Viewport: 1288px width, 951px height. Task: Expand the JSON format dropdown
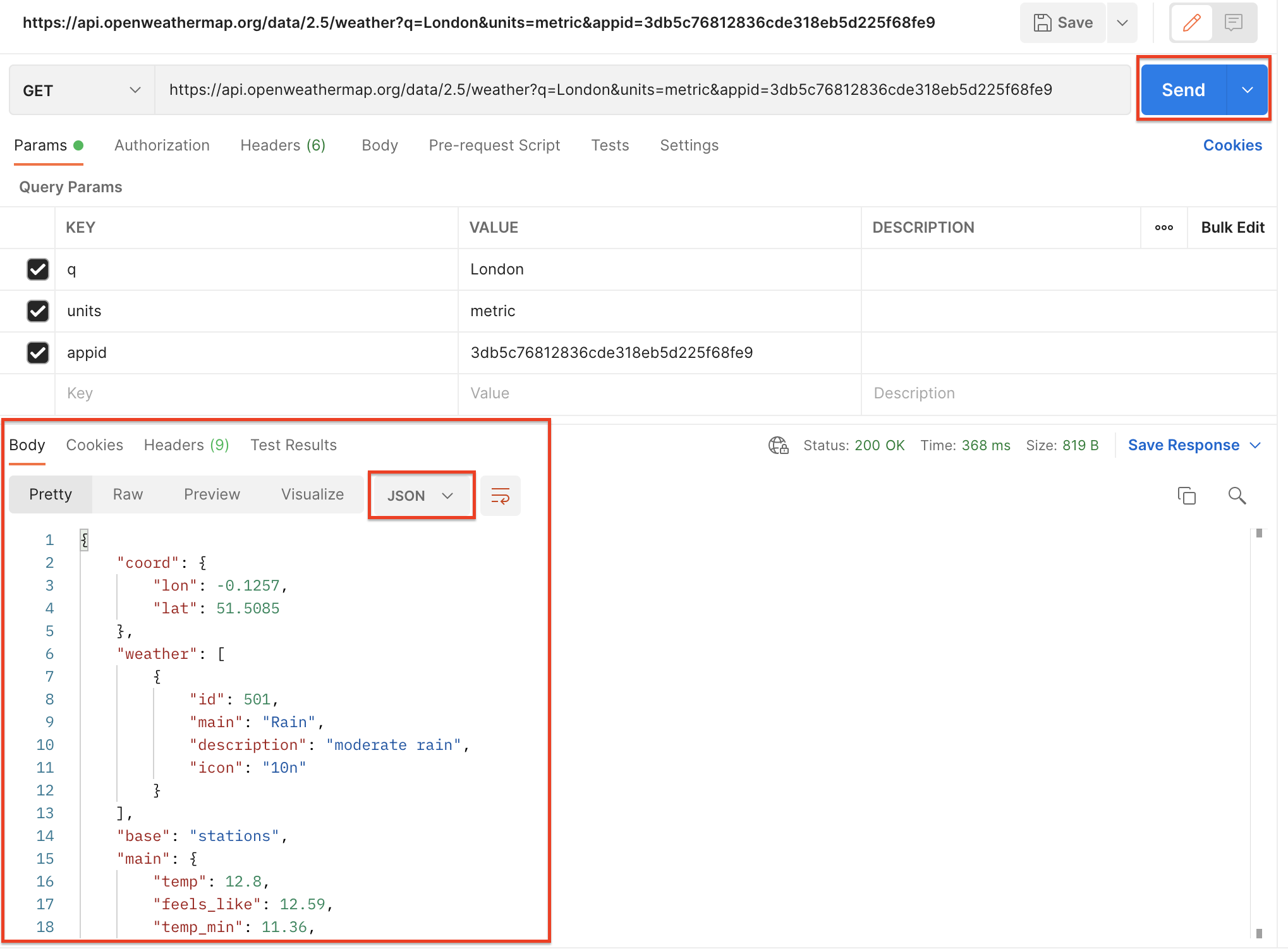point(421,496)
